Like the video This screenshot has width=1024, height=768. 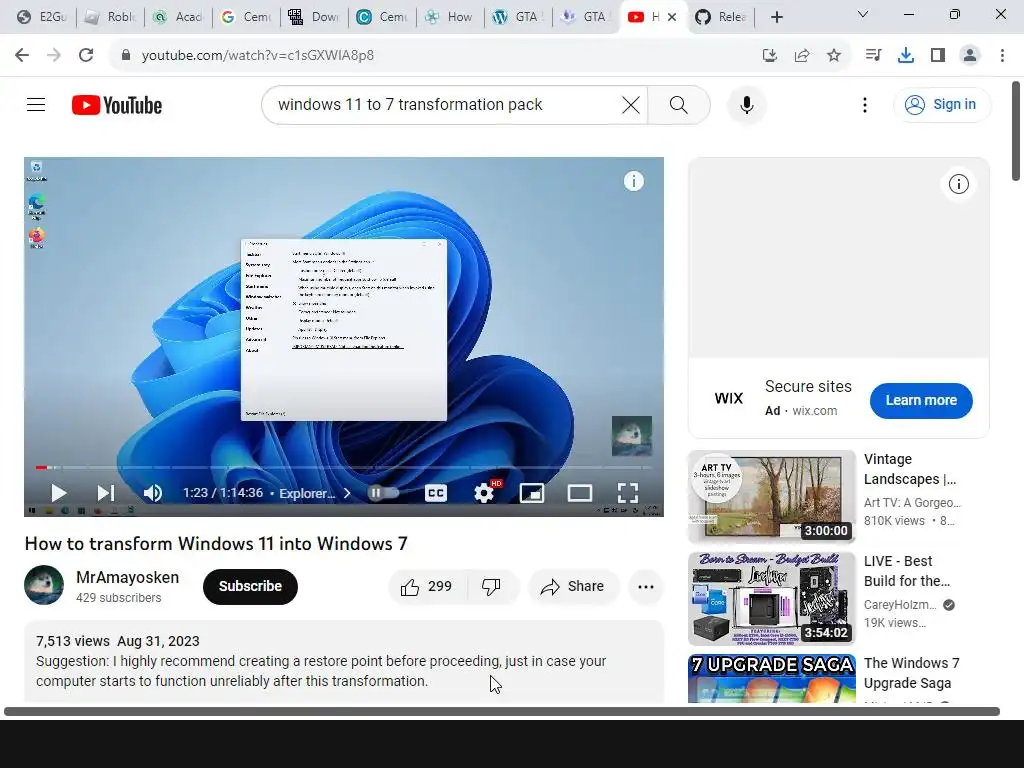click(428, 586)
